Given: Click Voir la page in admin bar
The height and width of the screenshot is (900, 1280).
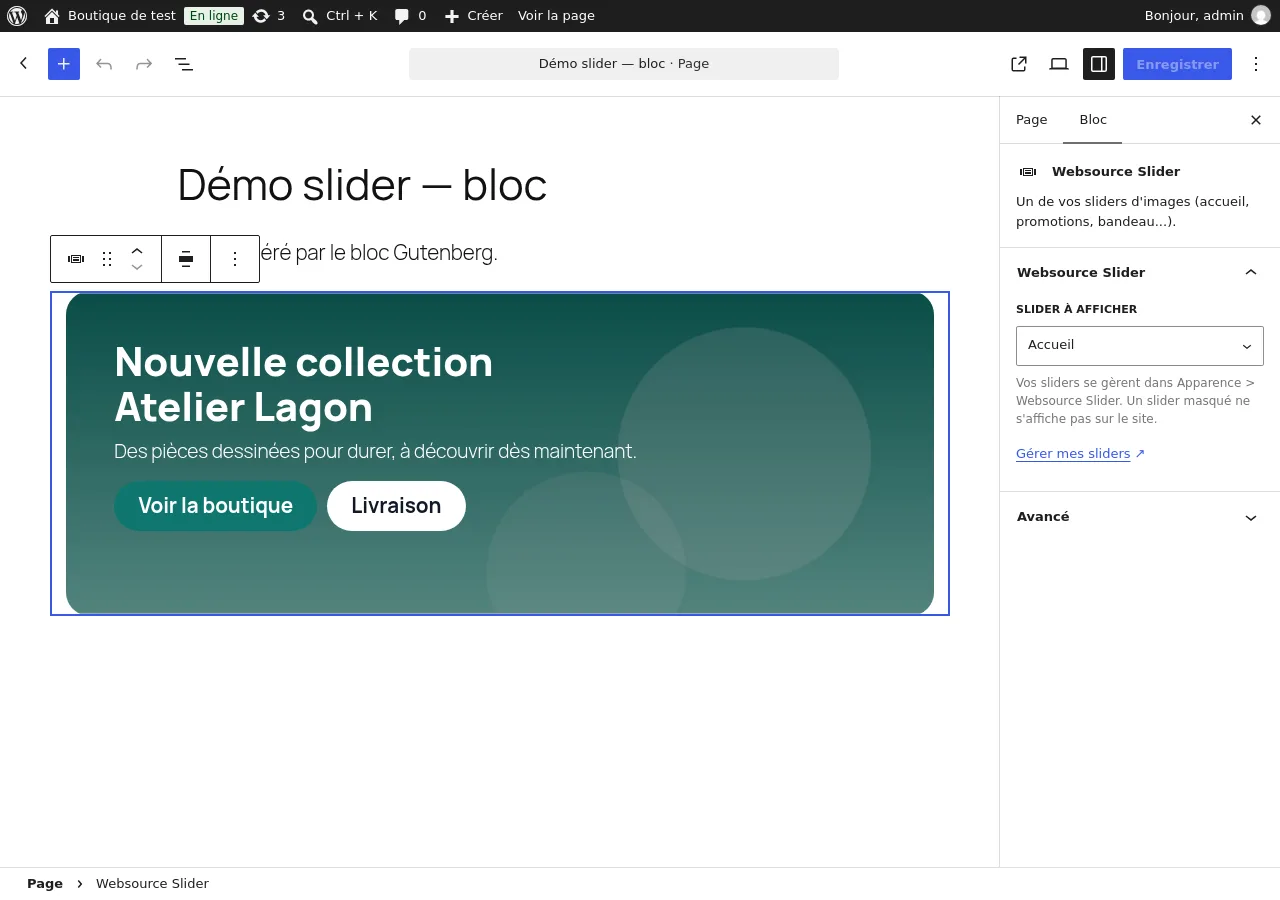Looking at the screenshot, I should click(x=556, y=16).
